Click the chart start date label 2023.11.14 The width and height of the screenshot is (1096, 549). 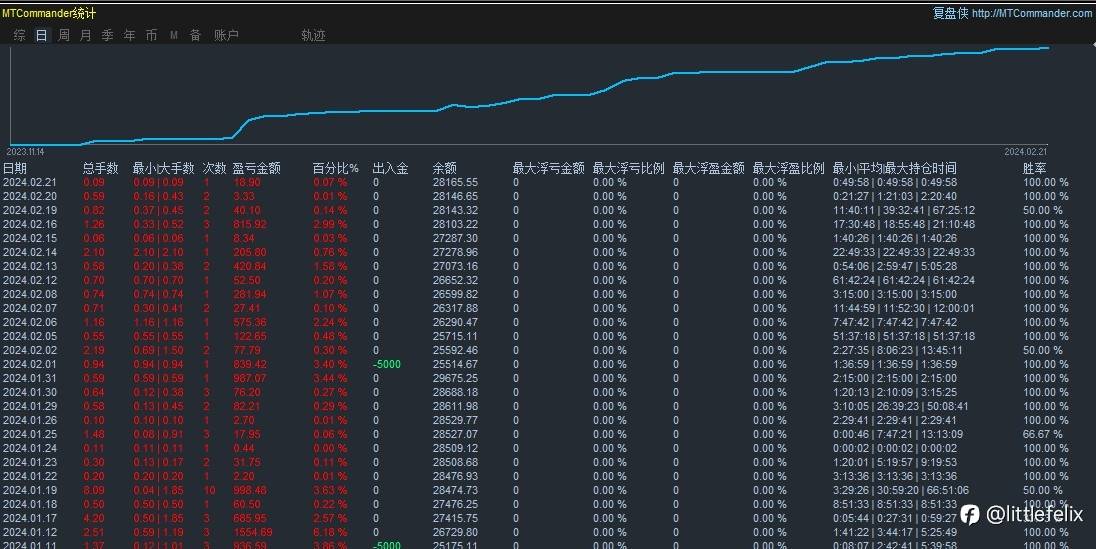click(x=25, y=152)
